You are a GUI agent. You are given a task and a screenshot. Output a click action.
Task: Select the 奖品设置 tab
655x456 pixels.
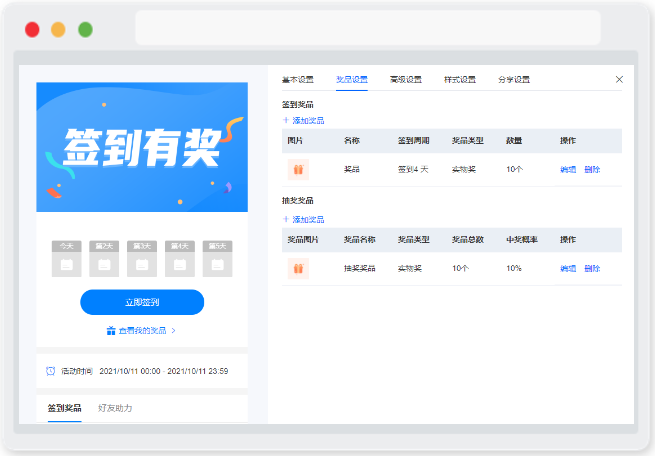pos(352,79)
